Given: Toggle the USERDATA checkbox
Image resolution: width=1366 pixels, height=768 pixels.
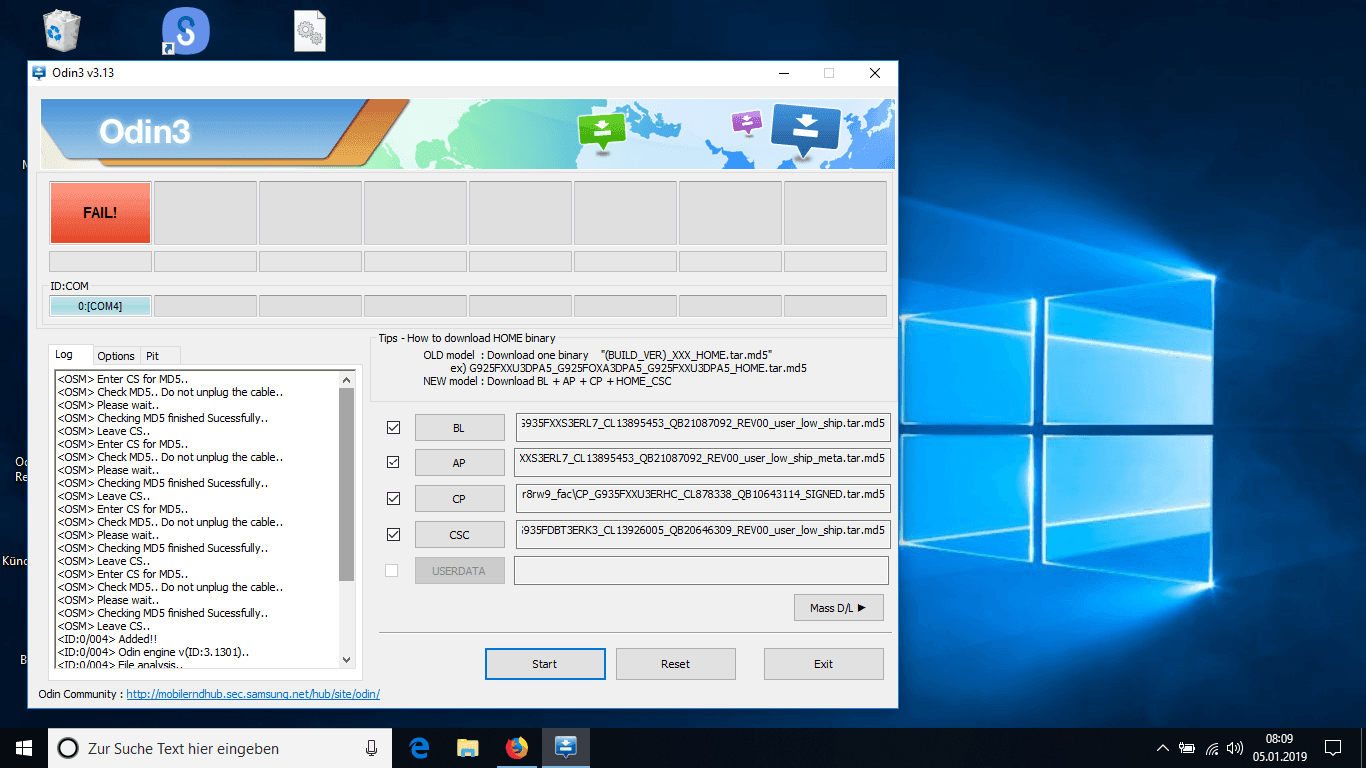Looking at the screenshot, I should pyautogui.click(x=392, y=570).
